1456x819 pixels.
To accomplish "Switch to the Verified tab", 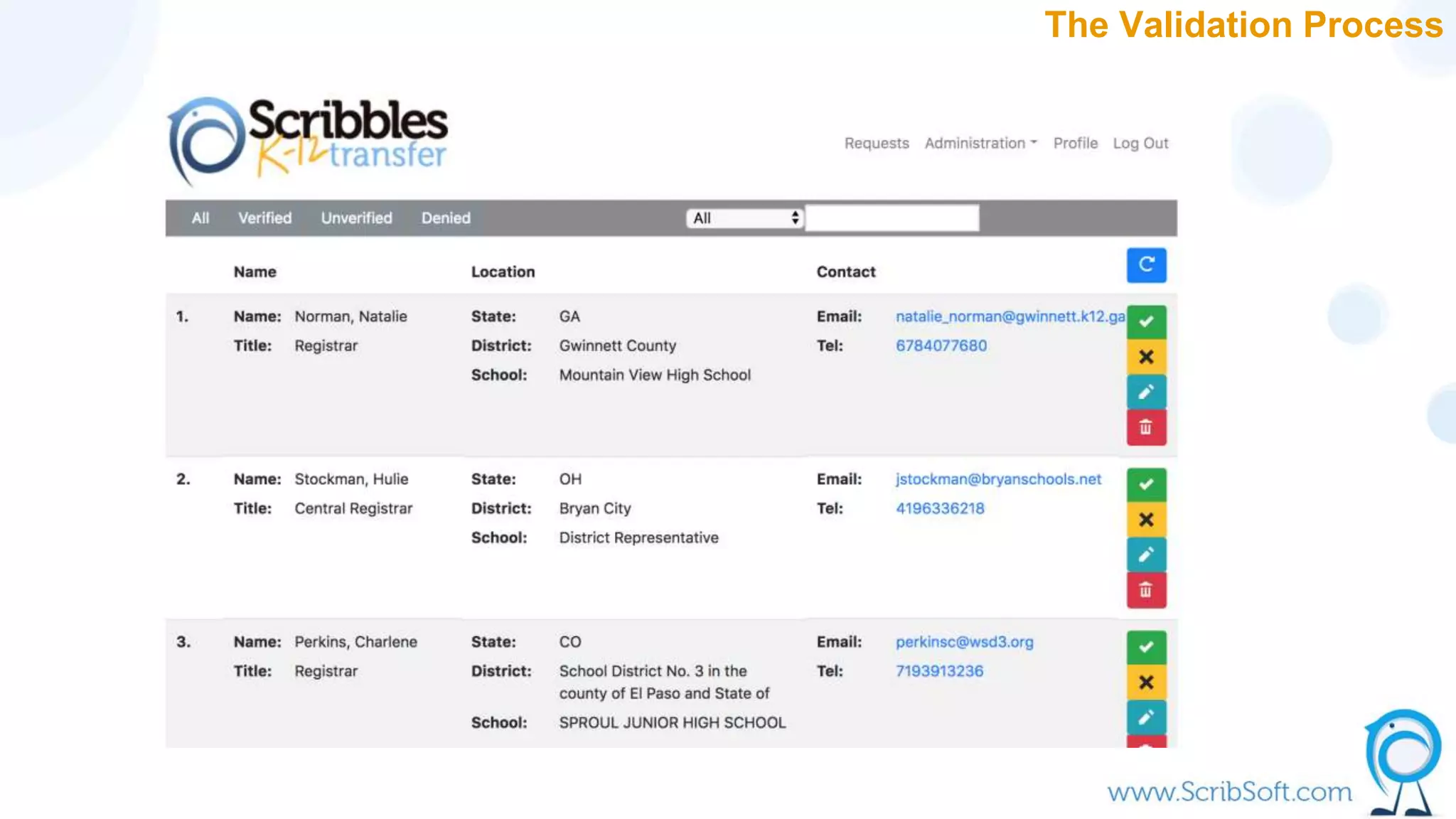I will click(264, 218).
